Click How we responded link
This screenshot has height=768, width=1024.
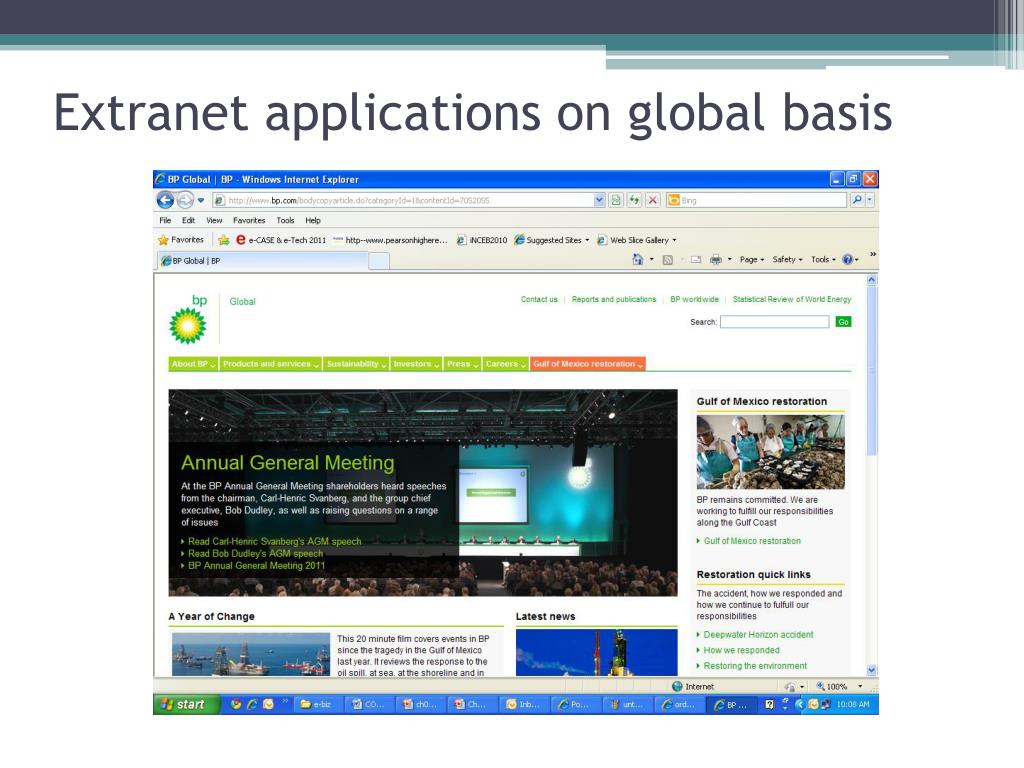coord(741,650)
